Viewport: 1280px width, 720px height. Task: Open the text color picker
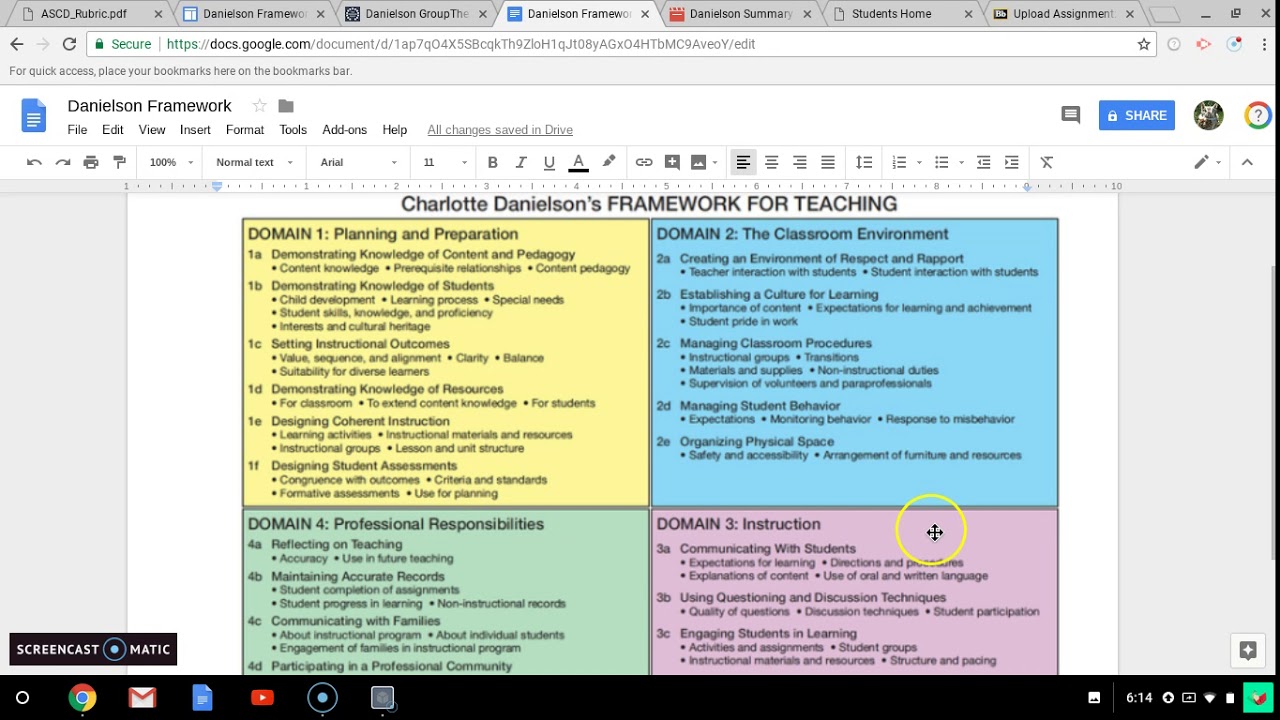[x=578, y=162]
